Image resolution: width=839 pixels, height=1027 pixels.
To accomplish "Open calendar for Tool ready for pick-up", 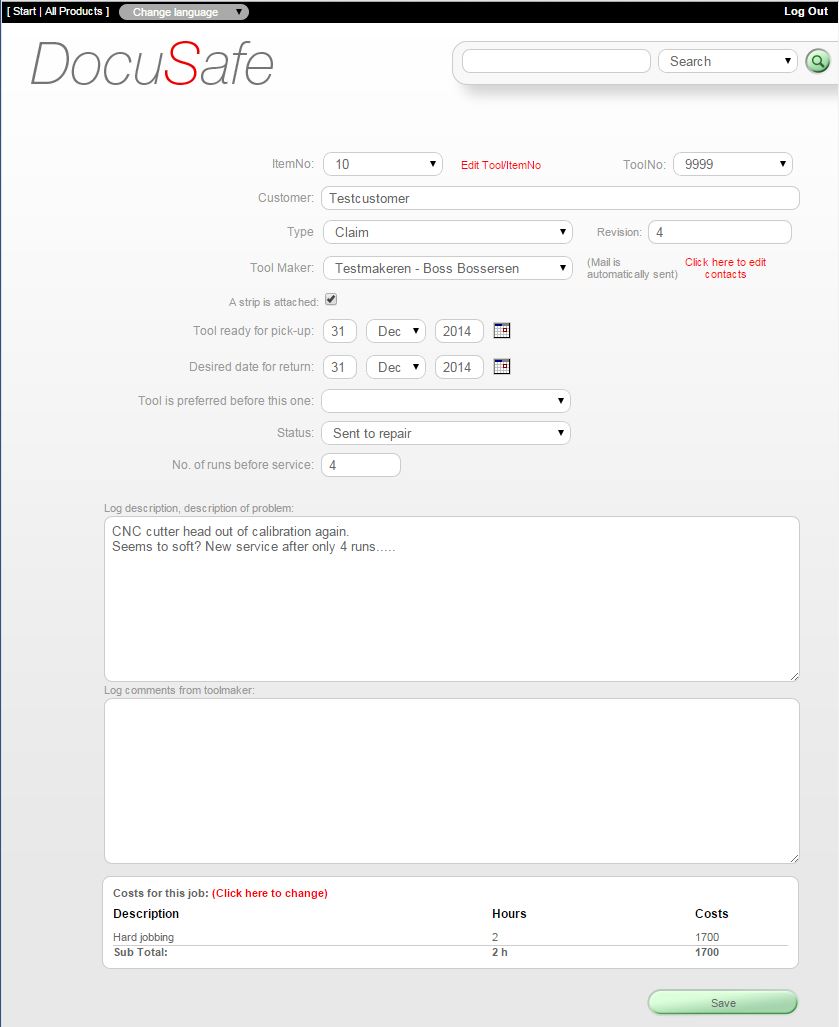I will point(502,331).
